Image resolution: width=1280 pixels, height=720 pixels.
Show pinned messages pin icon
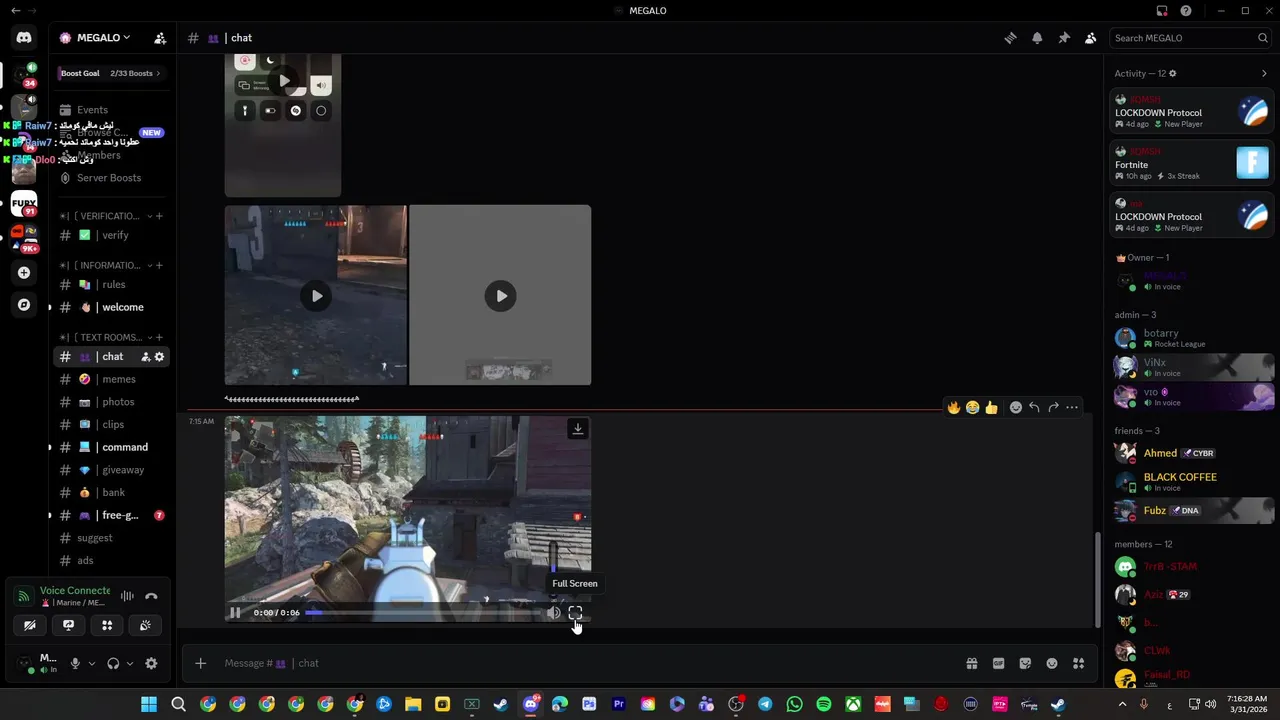(1064, 38)
